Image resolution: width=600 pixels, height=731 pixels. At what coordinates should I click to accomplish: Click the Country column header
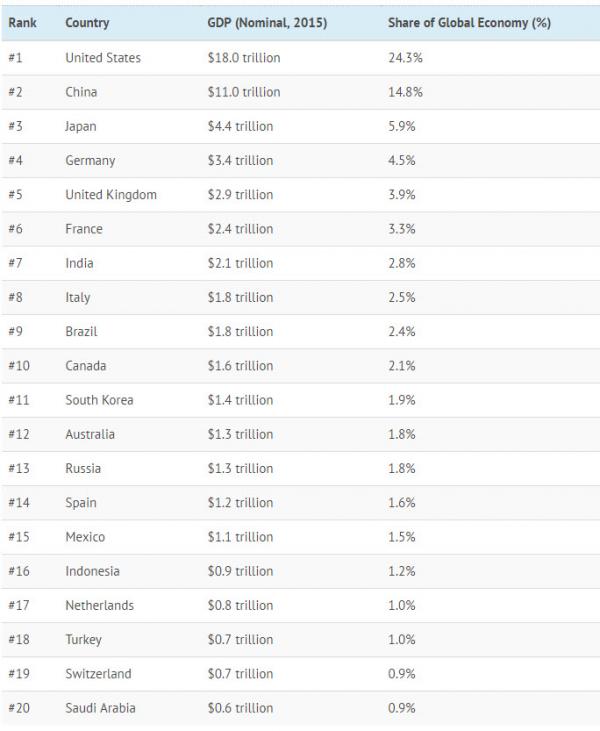[87, 22]
